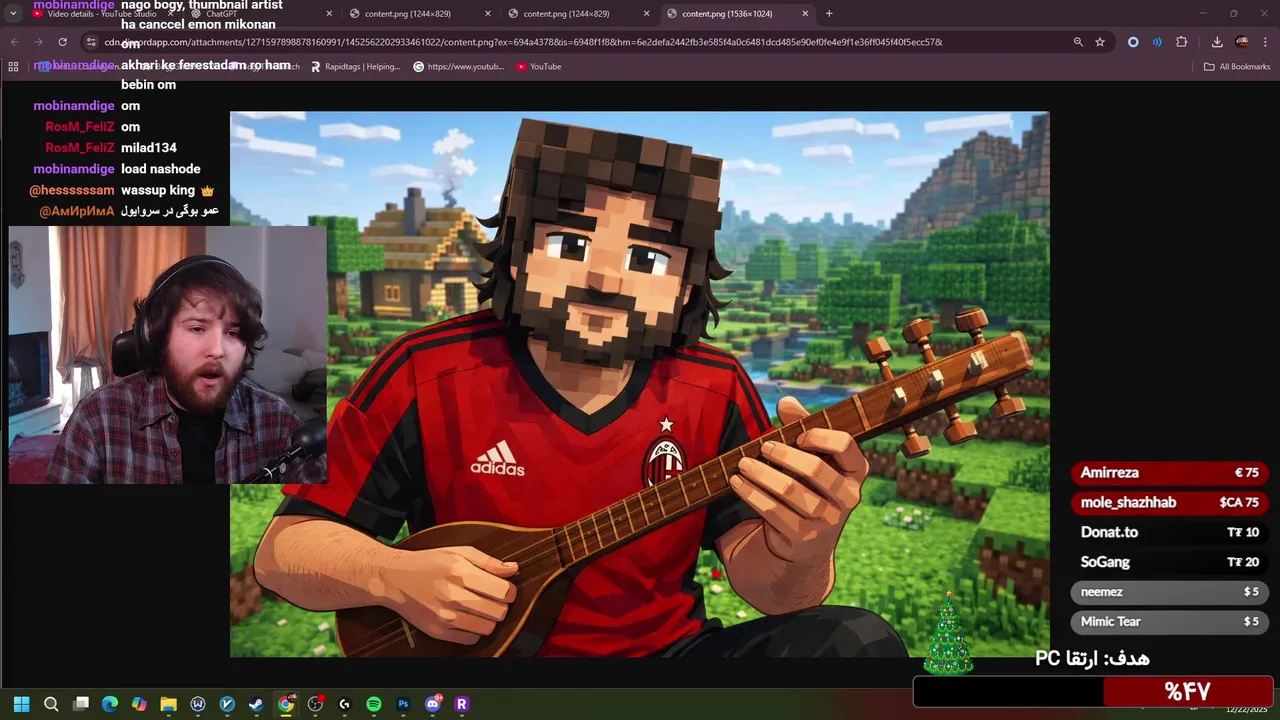Open OBS Studio from the taskbar
The width and height of the screenshot is (1280, 720).
[315, 704]
